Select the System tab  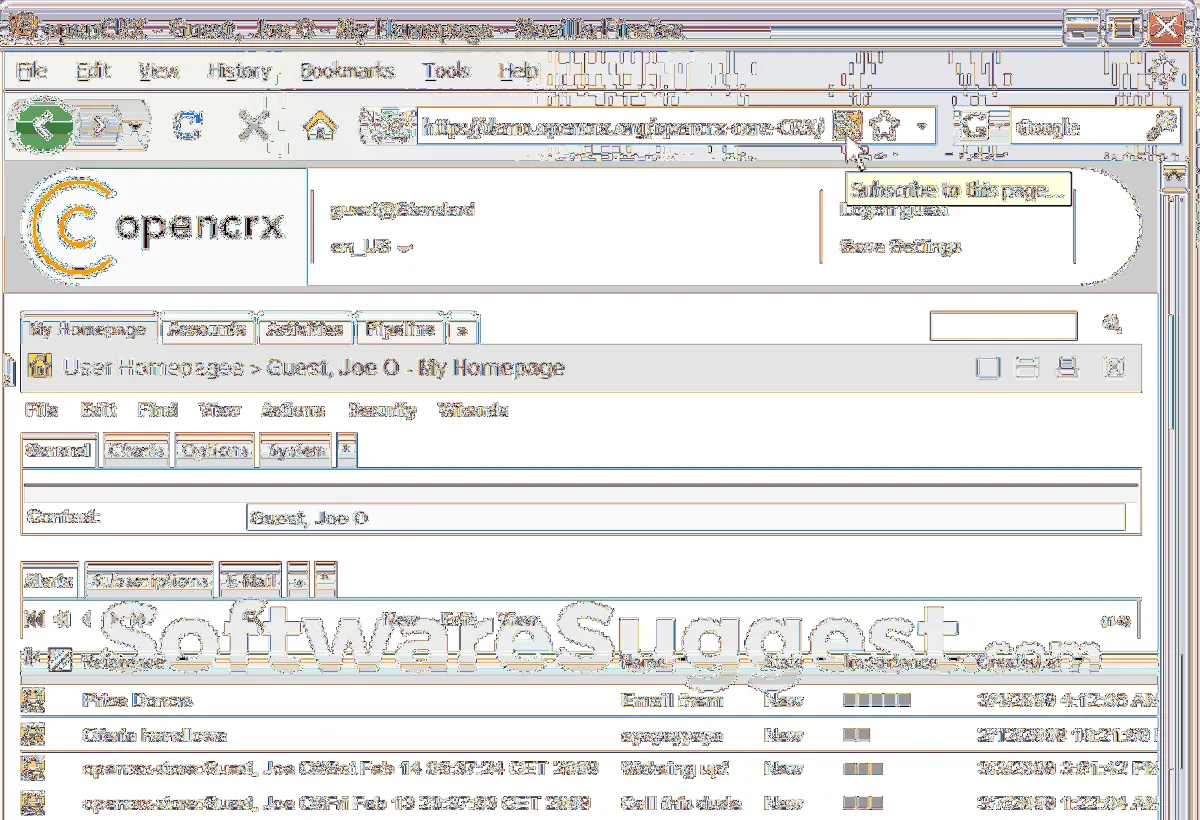click(x=294, y=451)
